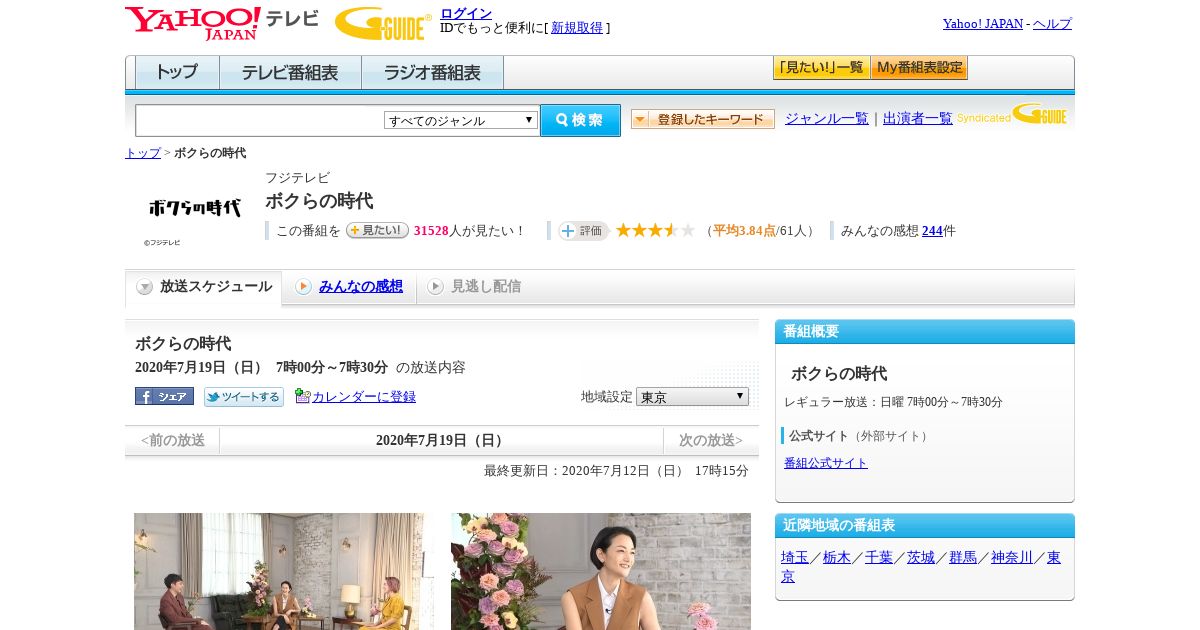Select the 放送スケジュール tab
This screenshot has width=1200, height=630.
coord(204,287)
